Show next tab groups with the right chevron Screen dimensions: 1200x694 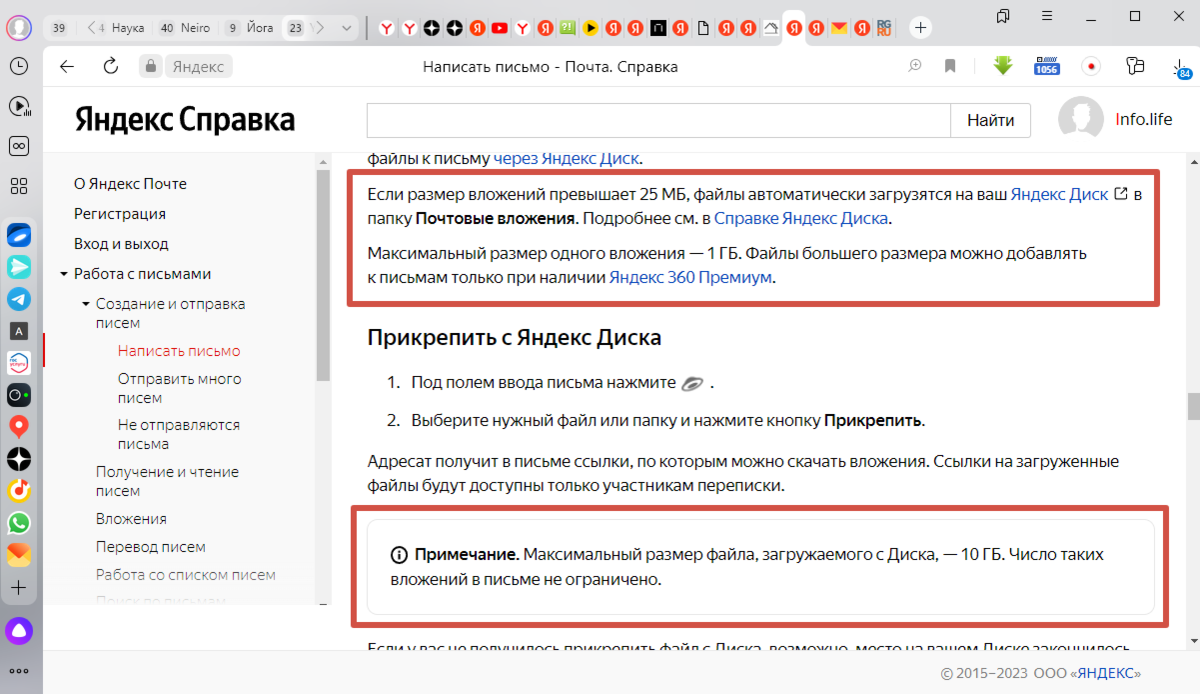pos(322,28)
